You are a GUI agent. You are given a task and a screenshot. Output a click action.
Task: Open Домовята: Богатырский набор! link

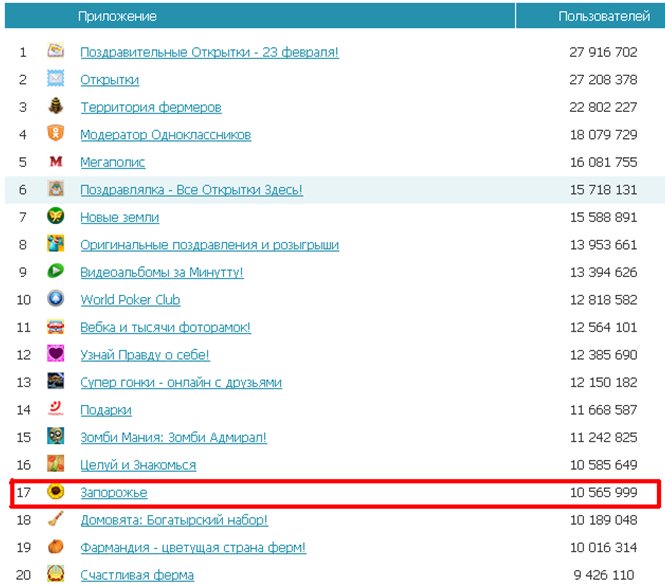click(174, 520)
